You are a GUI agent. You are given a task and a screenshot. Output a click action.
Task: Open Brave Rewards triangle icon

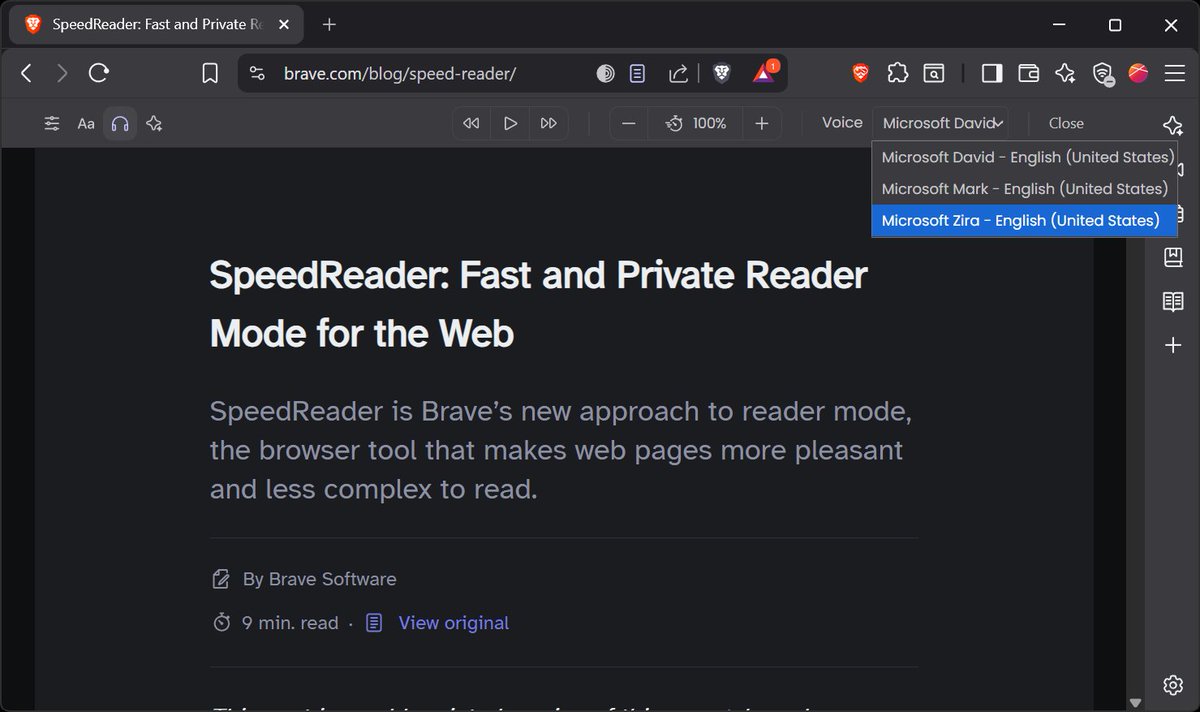[x=764, y=72]
